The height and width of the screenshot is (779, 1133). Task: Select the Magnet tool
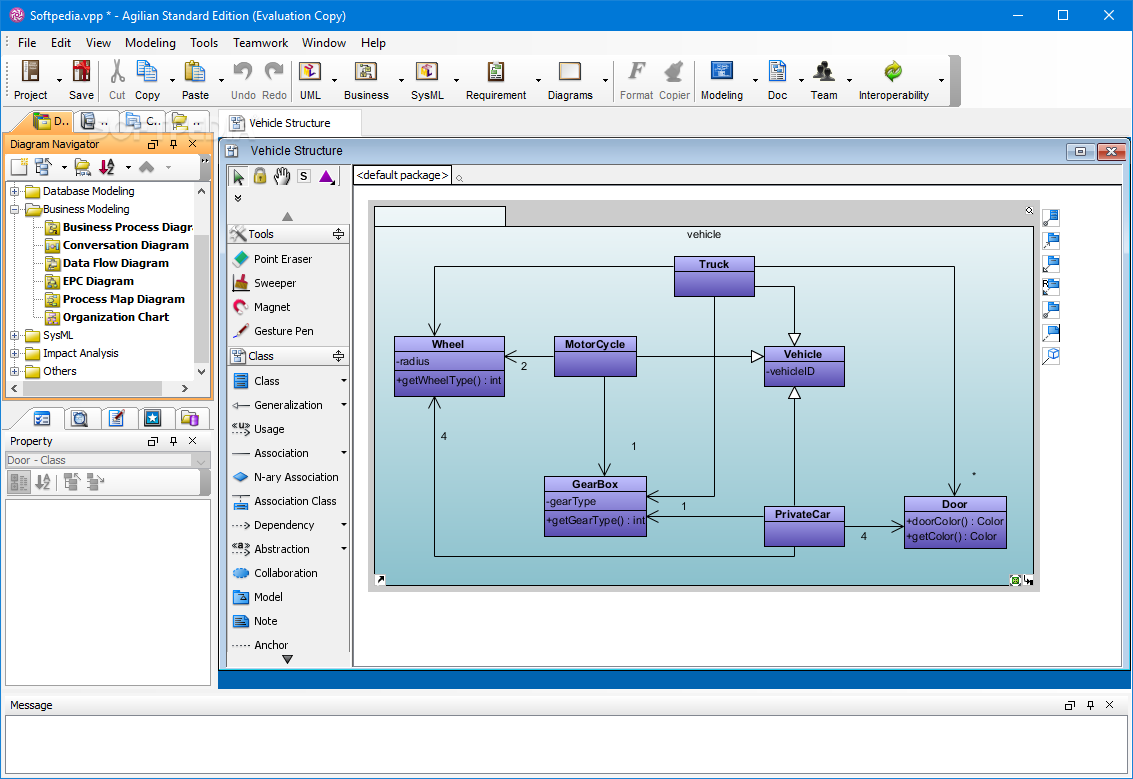tap(272, 307)
